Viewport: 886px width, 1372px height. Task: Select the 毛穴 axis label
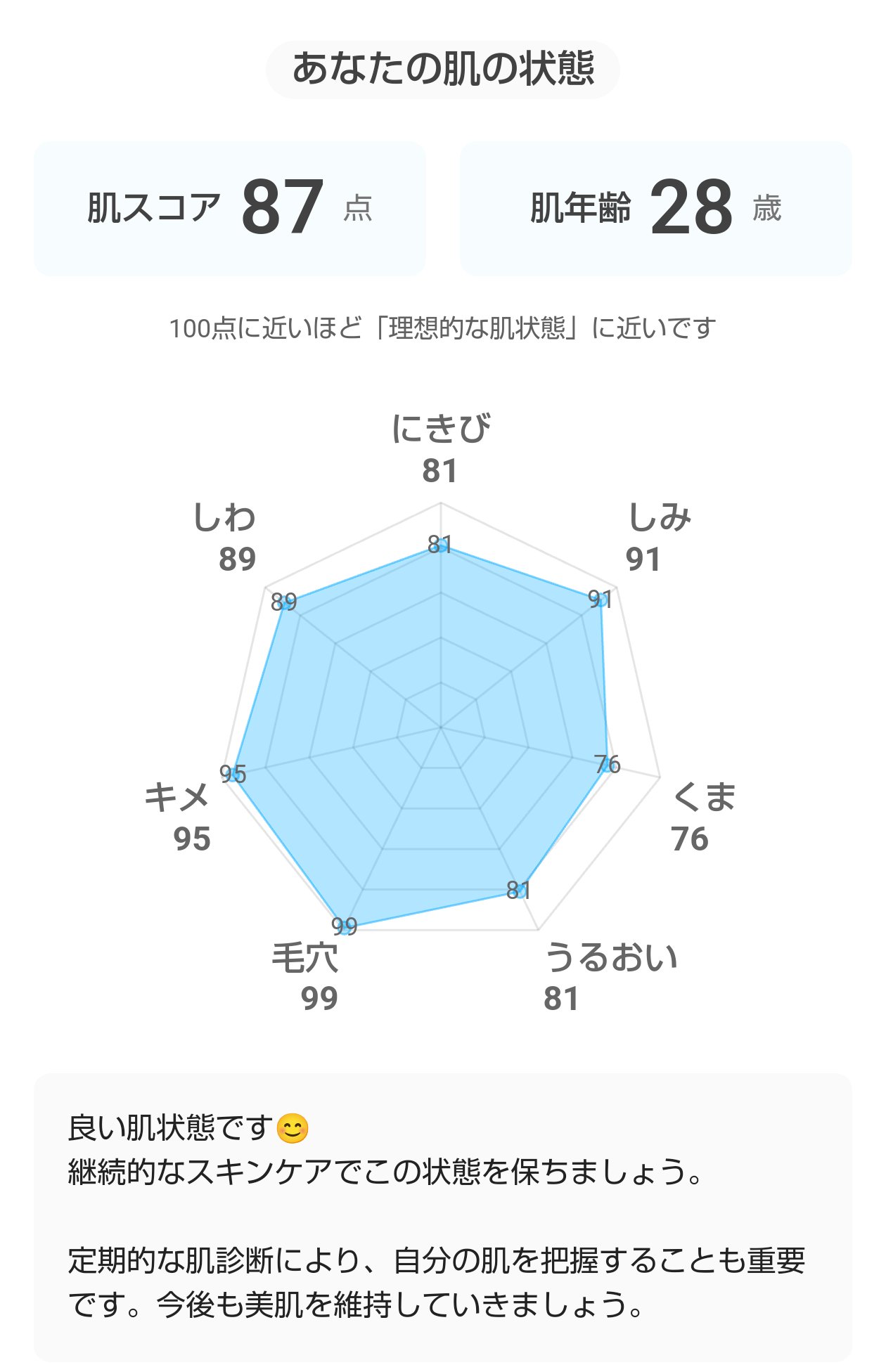pos(305,957)
